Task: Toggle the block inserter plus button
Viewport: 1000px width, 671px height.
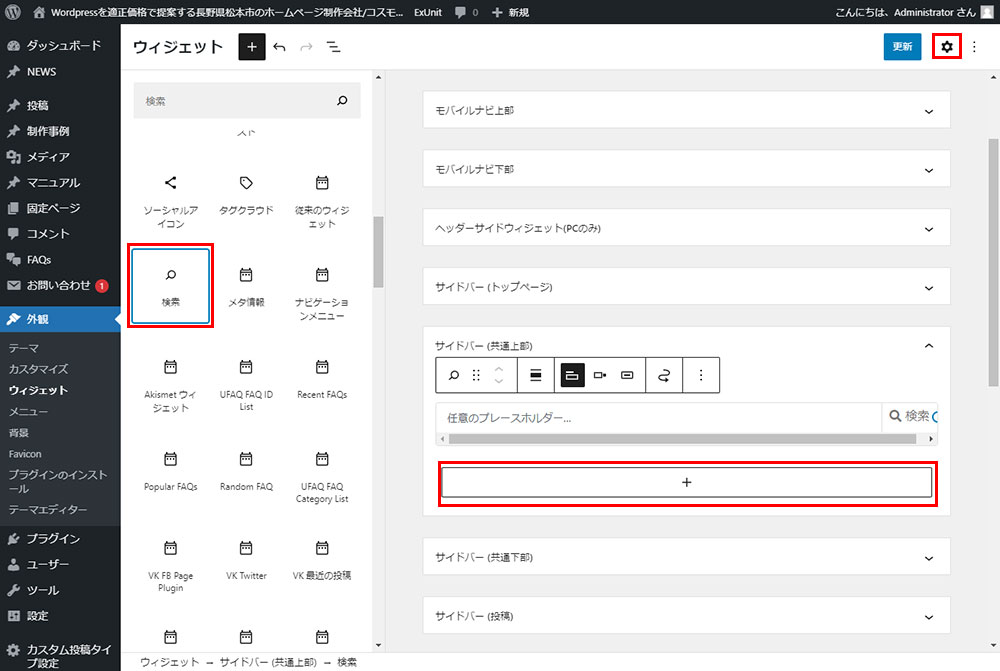Action: coord(251,47)
